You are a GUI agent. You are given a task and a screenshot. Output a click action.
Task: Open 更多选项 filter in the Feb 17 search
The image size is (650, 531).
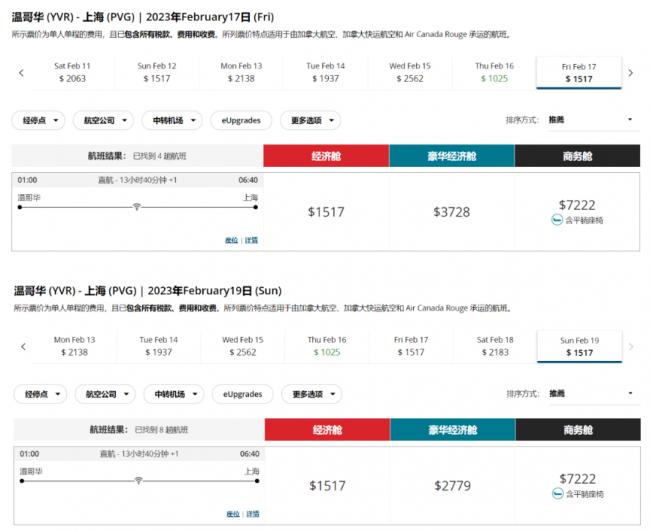pyautogui.click(x=310, y=121)
